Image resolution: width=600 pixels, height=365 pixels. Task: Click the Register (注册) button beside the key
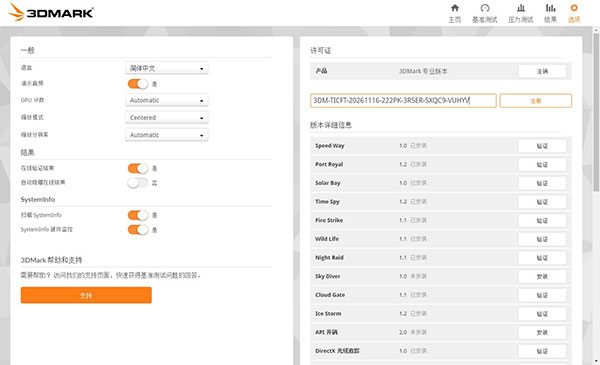pyautogui.click(x=536, y=101)
